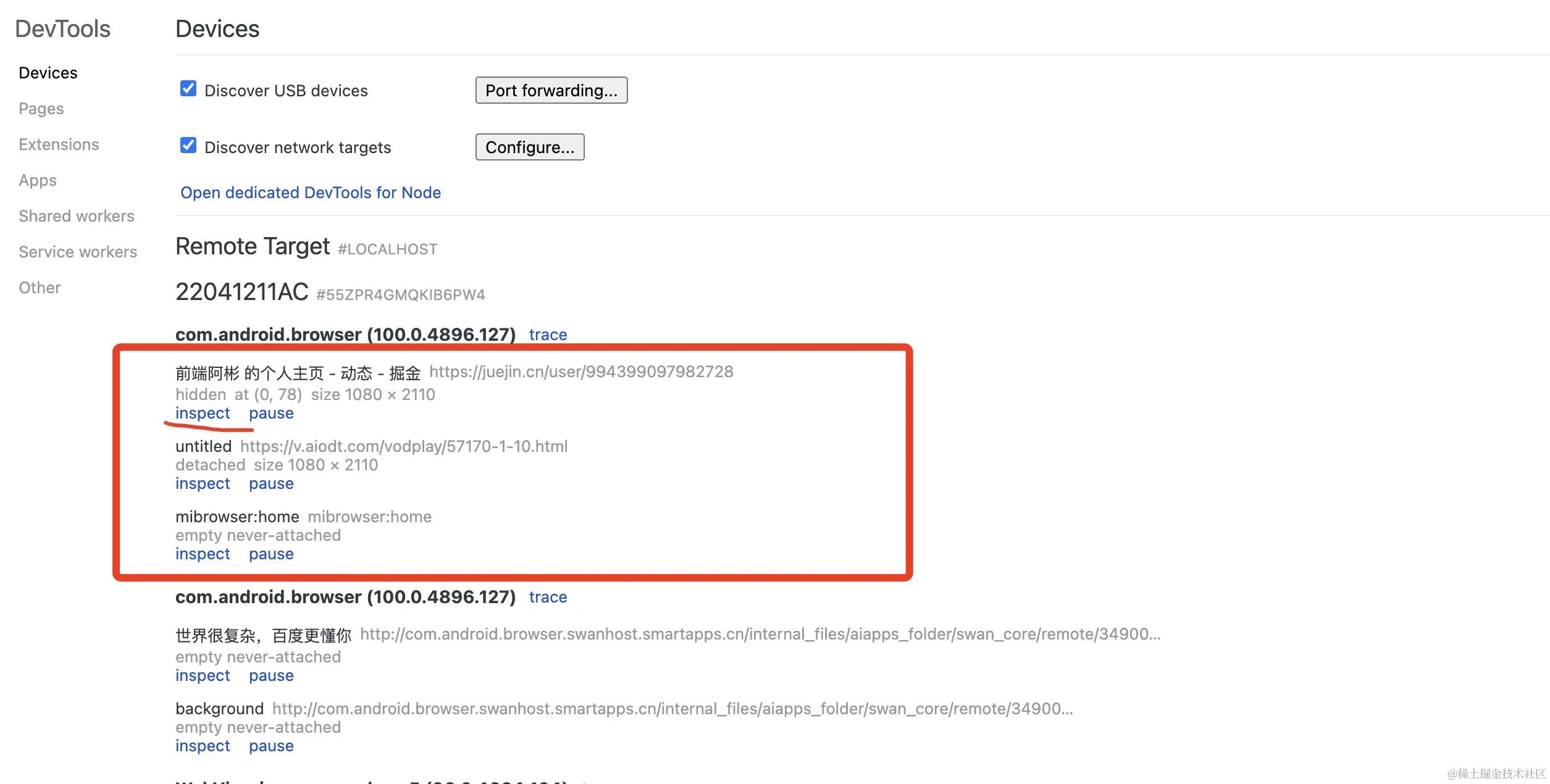
Task: Inspect the mibrowser:home target
Action: click(203, 554)
